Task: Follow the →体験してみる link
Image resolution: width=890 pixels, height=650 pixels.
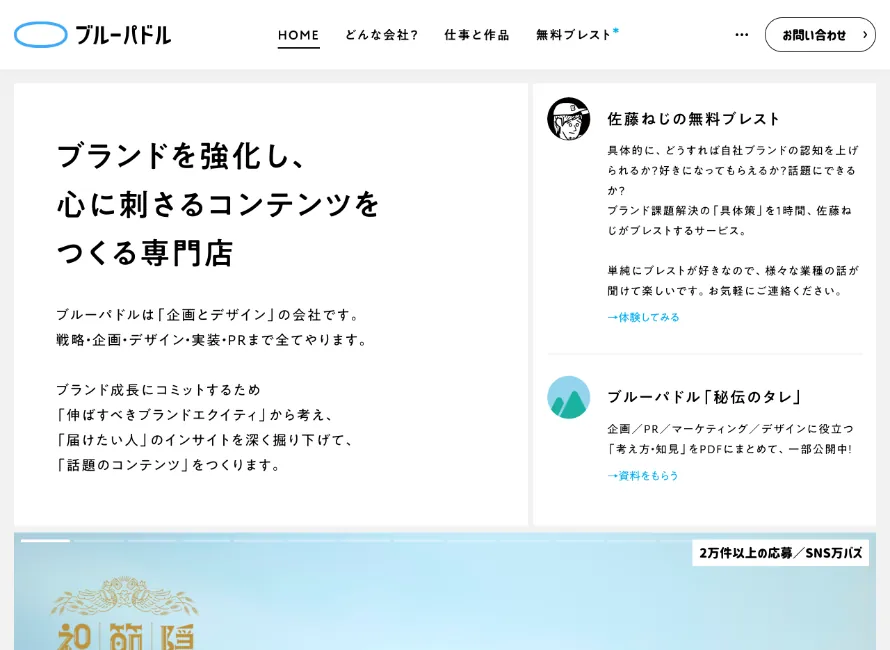Action: click(643, 317)
